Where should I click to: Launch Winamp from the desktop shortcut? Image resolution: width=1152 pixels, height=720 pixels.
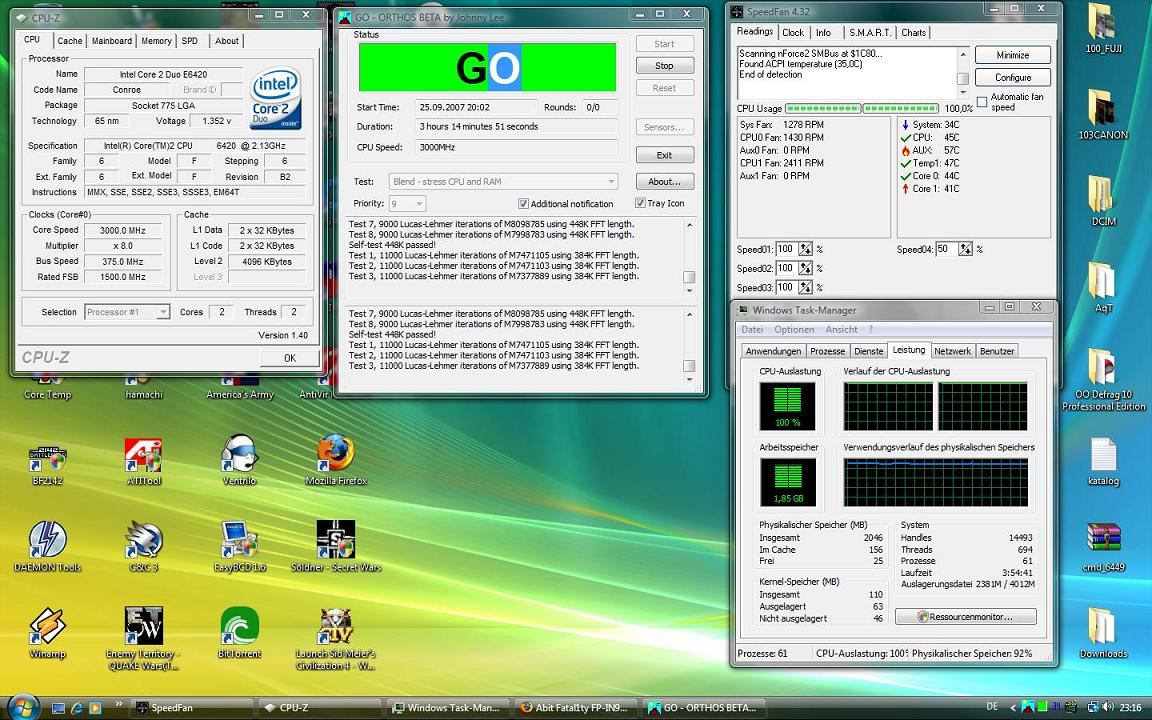click(47, 628)
